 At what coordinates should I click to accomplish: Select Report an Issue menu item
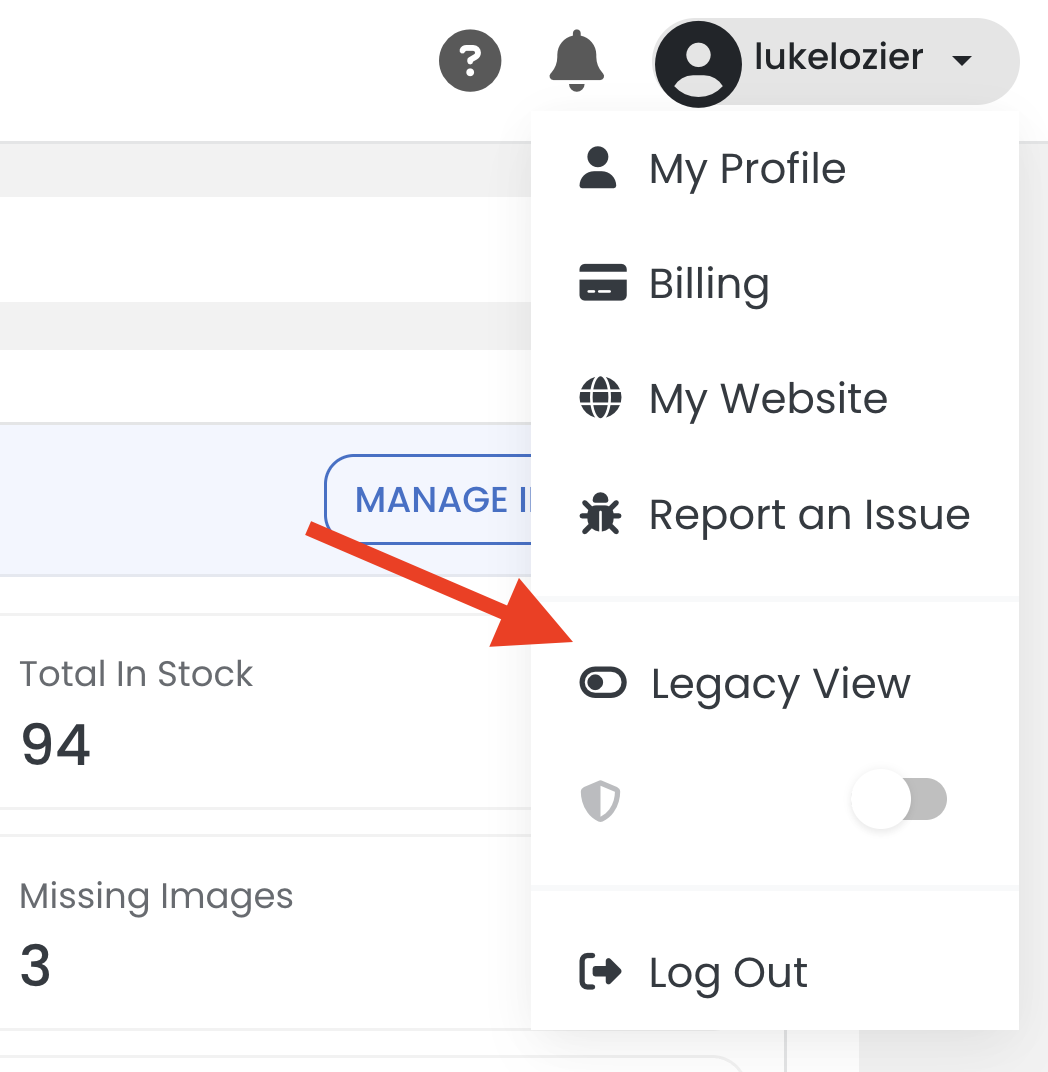point(775,514)
